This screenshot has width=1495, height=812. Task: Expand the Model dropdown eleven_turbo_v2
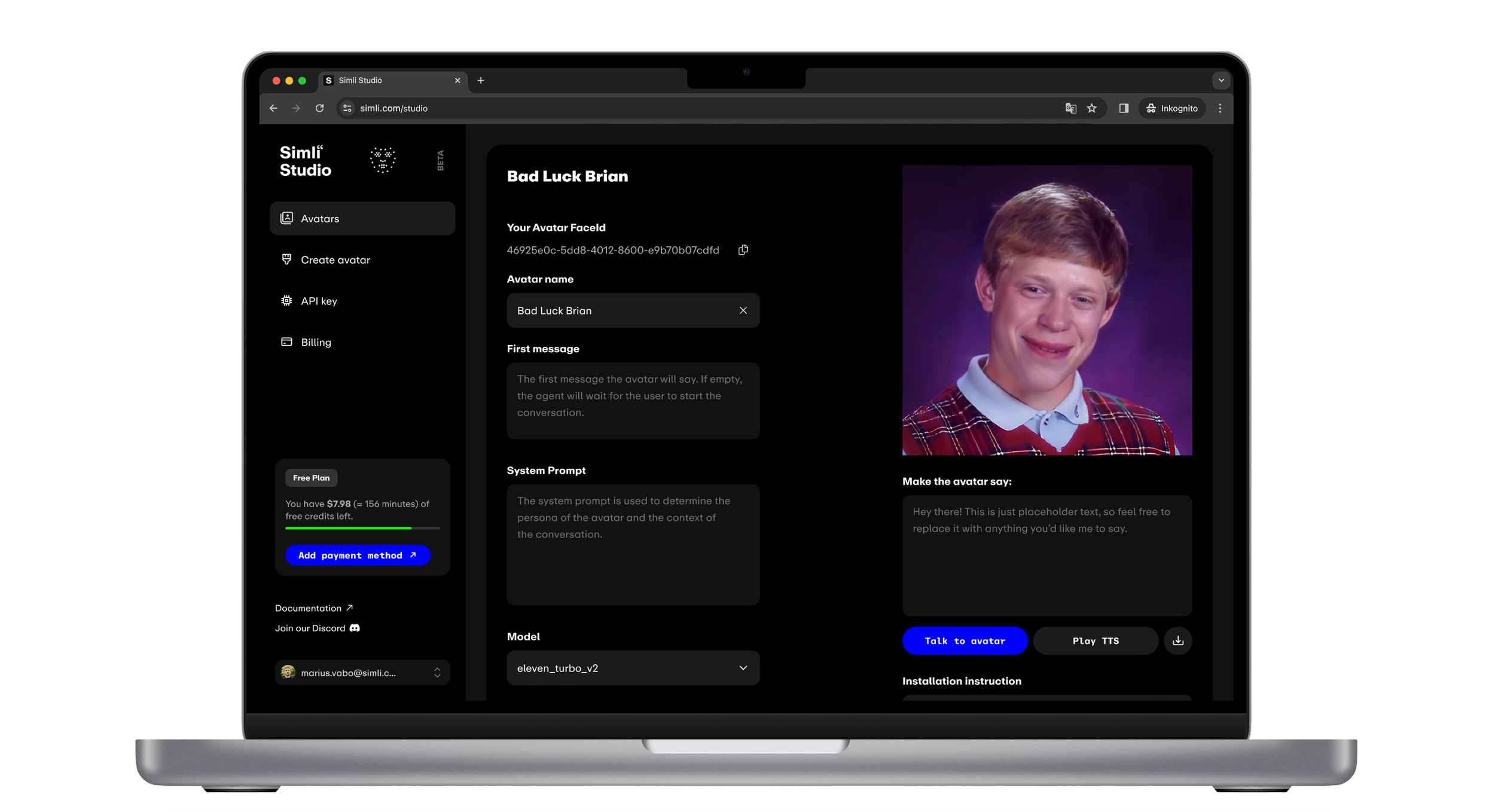633,668
